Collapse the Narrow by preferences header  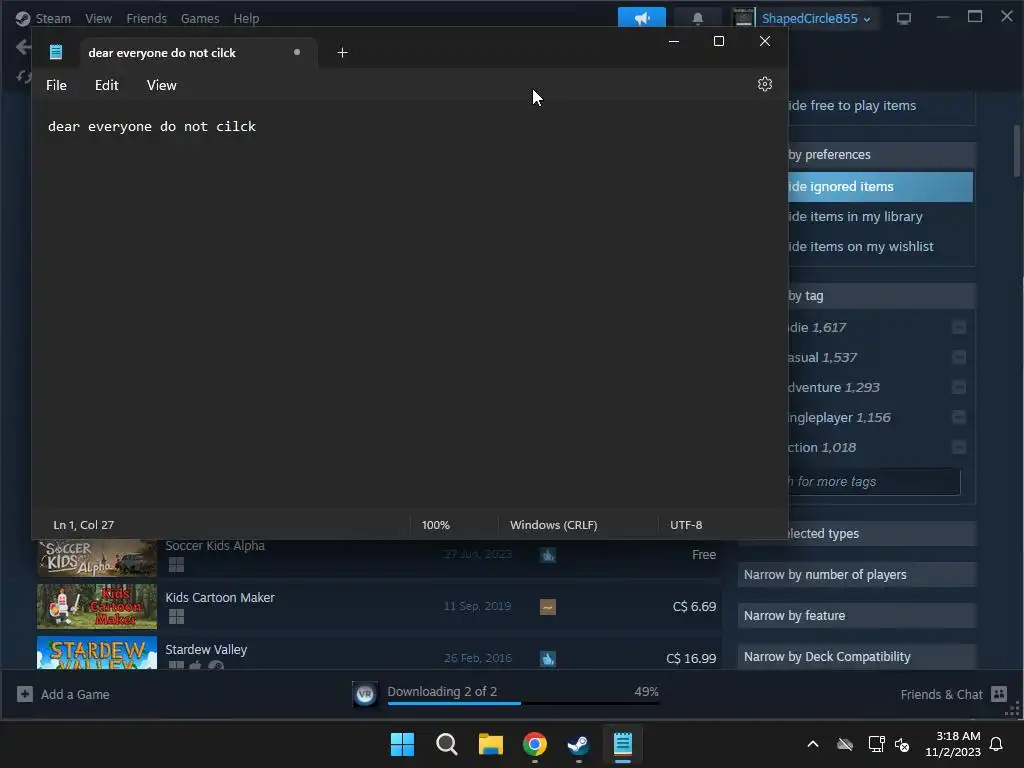pos(881,155)
